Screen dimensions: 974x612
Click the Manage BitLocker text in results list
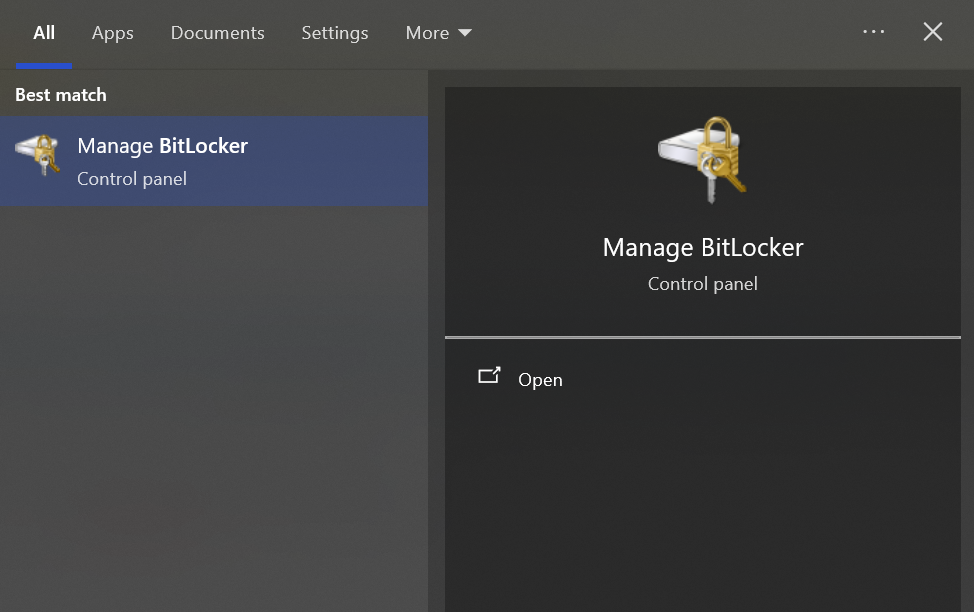coord(162,146)
